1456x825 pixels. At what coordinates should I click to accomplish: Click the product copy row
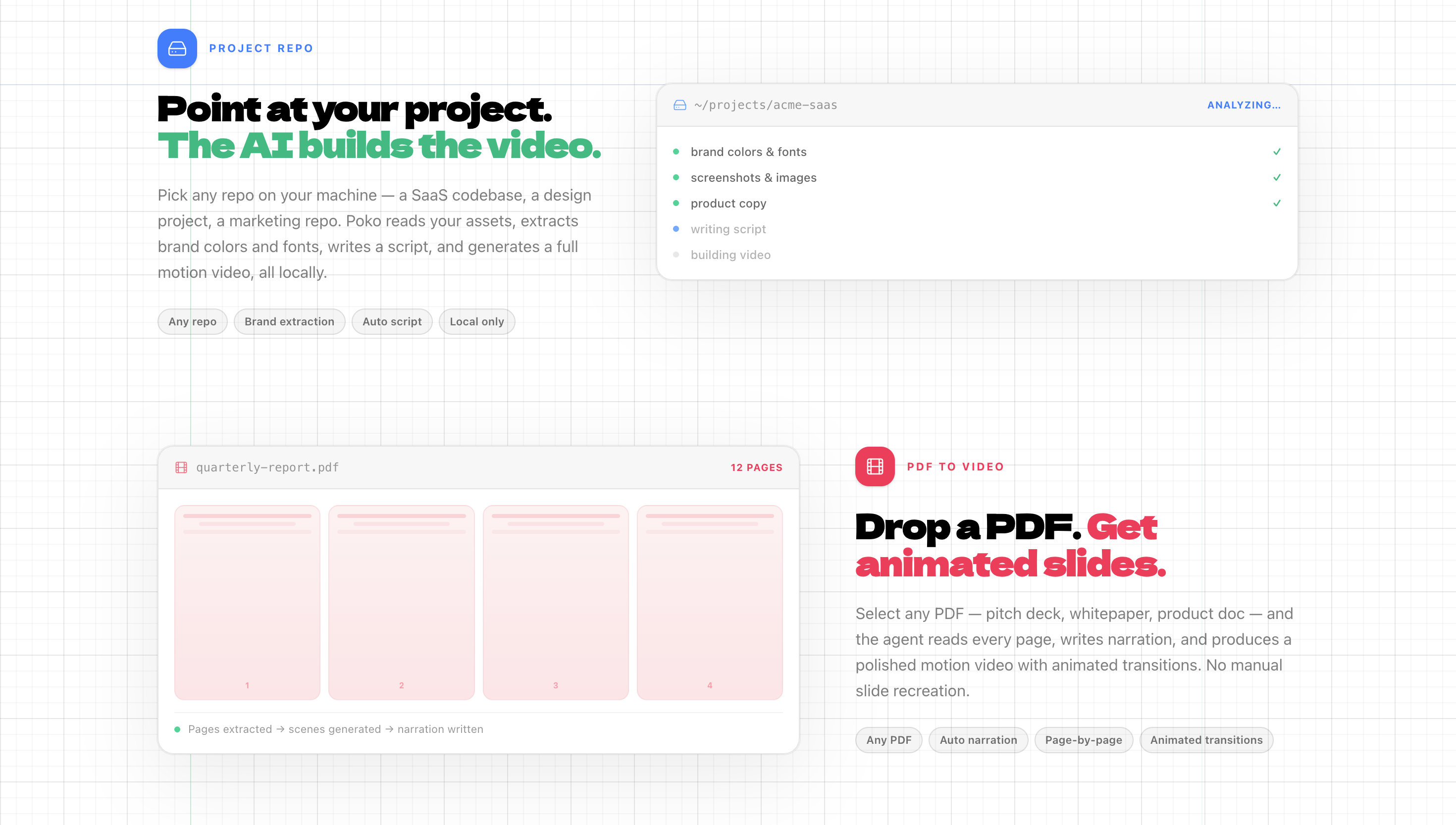(x=977, y=204)
